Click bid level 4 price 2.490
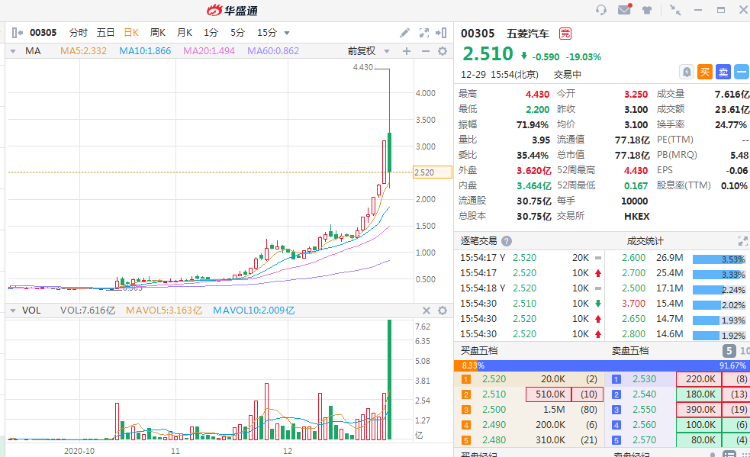This screenshot has height=457, width=750. click(494, 424)
